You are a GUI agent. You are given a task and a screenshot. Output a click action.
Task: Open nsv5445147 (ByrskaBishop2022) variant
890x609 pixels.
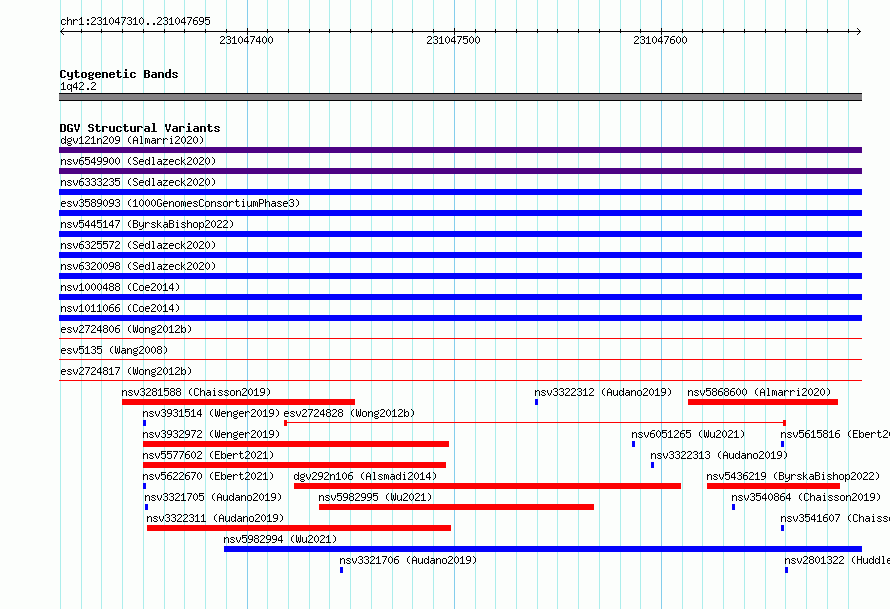[147, 224]
